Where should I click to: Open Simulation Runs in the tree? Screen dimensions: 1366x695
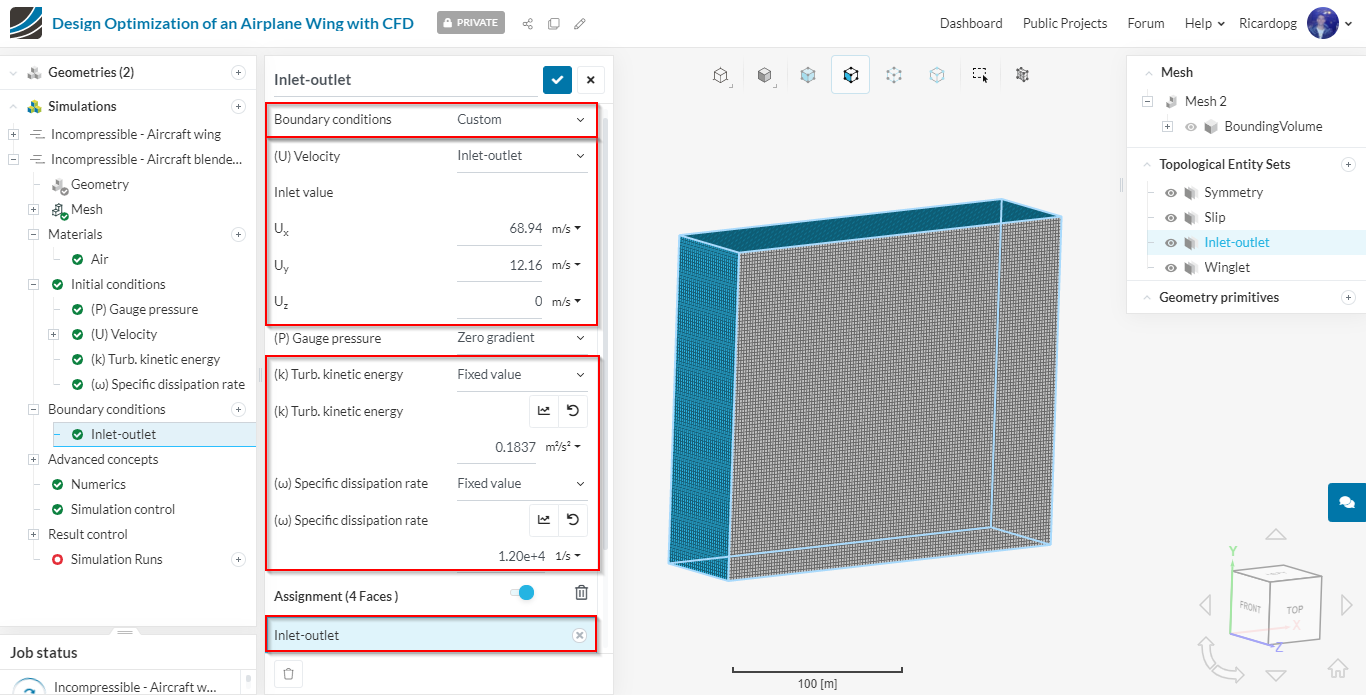point(116,559)
